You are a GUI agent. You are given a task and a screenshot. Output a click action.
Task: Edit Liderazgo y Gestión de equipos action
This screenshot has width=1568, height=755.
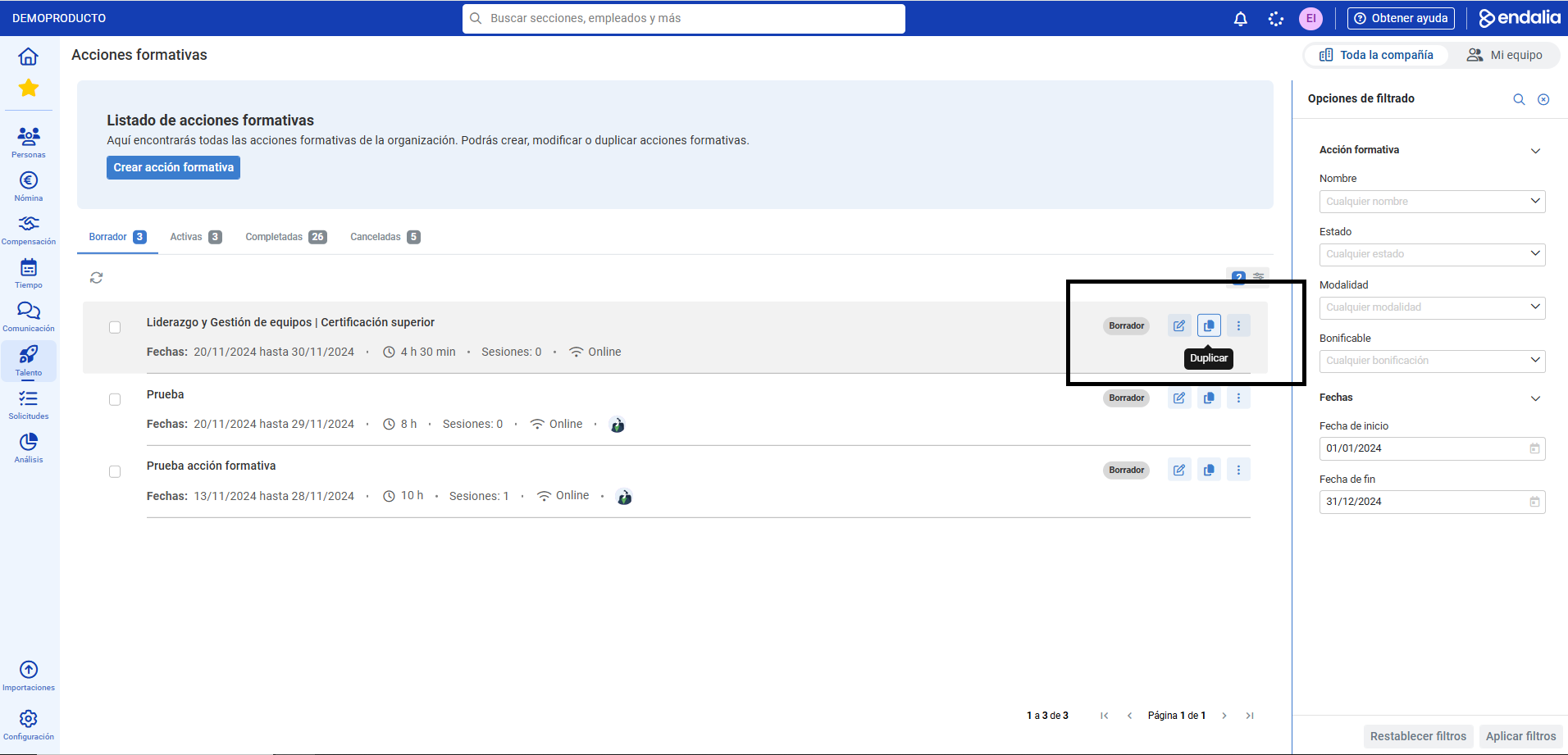(1179, 325)
